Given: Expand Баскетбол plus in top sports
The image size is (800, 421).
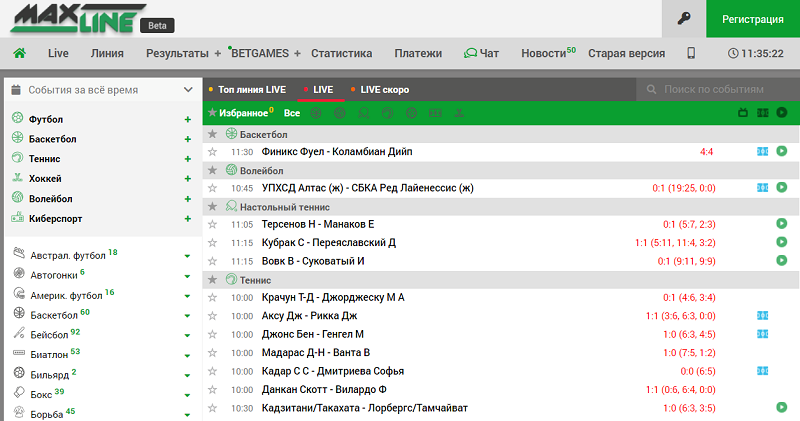Looking at the screenshot, I should point(188,139).
